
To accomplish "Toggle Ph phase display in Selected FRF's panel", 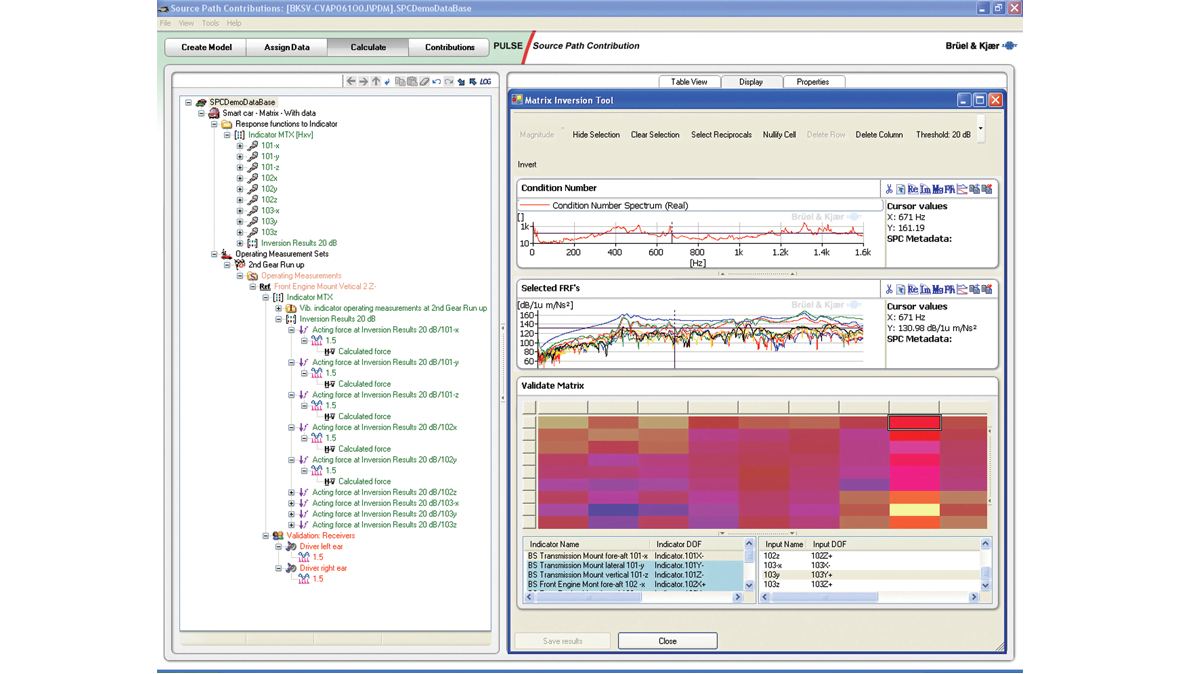I will tap(950, 289).
